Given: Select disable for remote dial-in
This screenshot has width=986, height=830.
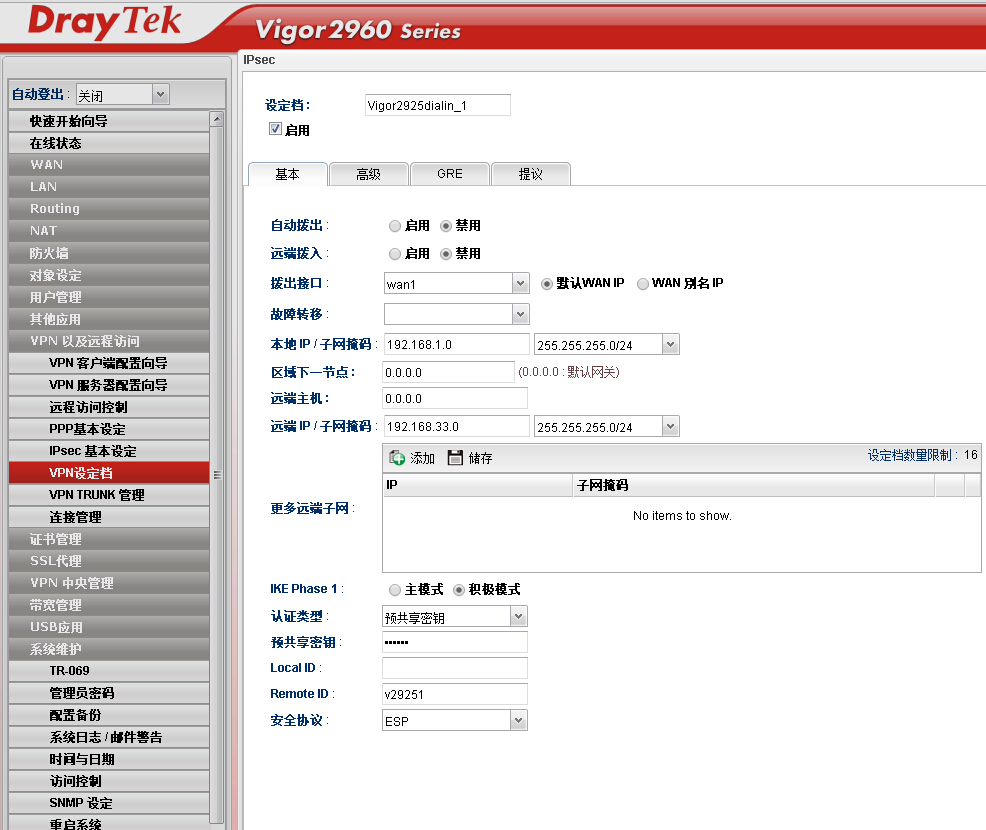Looking at the screenshot, I should tap(446, 254).
